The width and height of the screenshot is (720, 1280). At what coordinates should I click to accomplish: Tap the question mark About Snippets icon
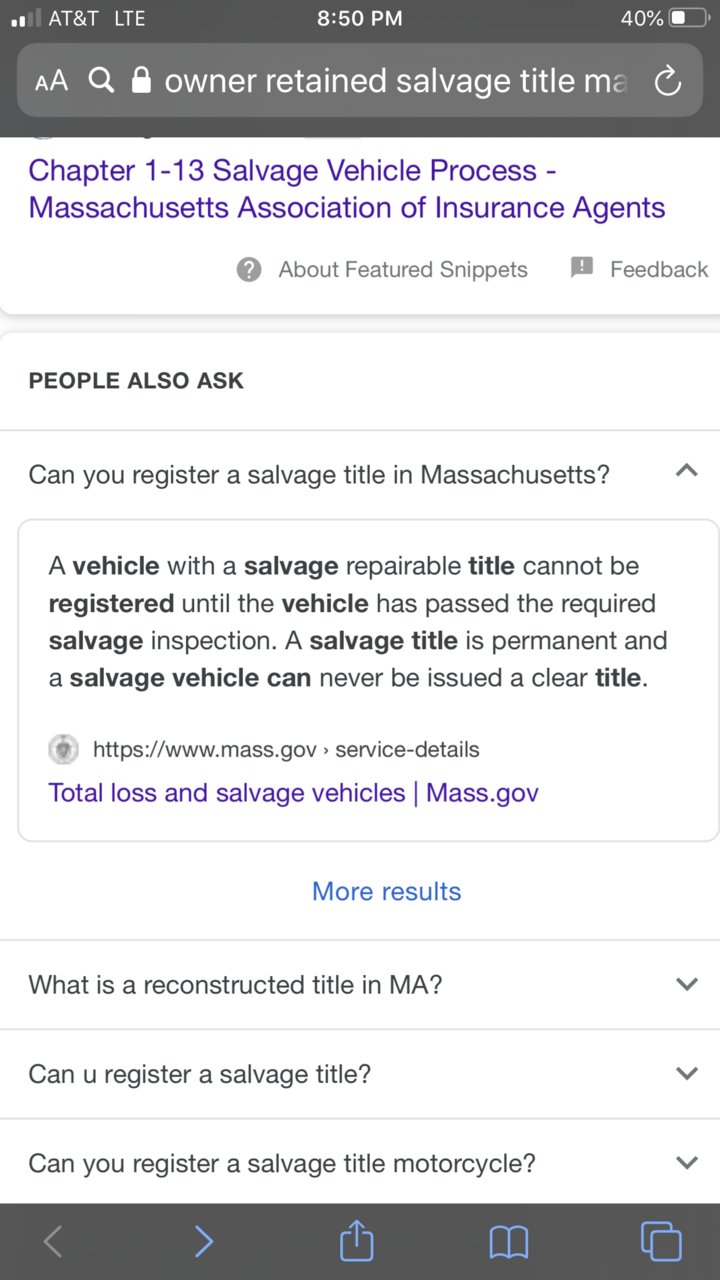click(249, 269)
